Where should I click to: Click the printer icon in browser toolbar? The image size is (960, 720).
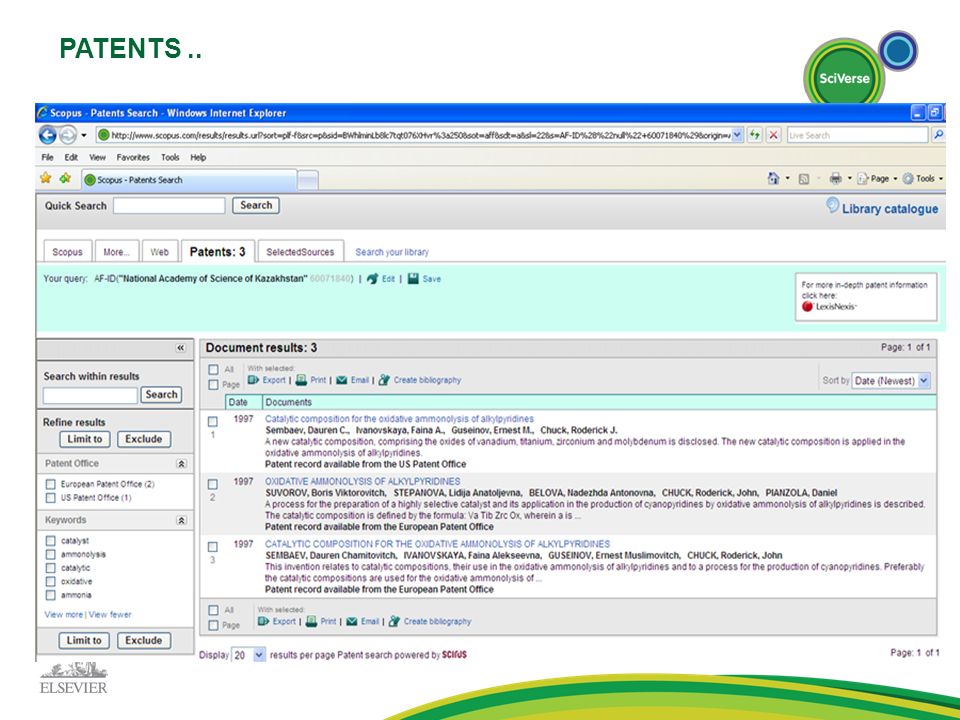click(836, 178)
